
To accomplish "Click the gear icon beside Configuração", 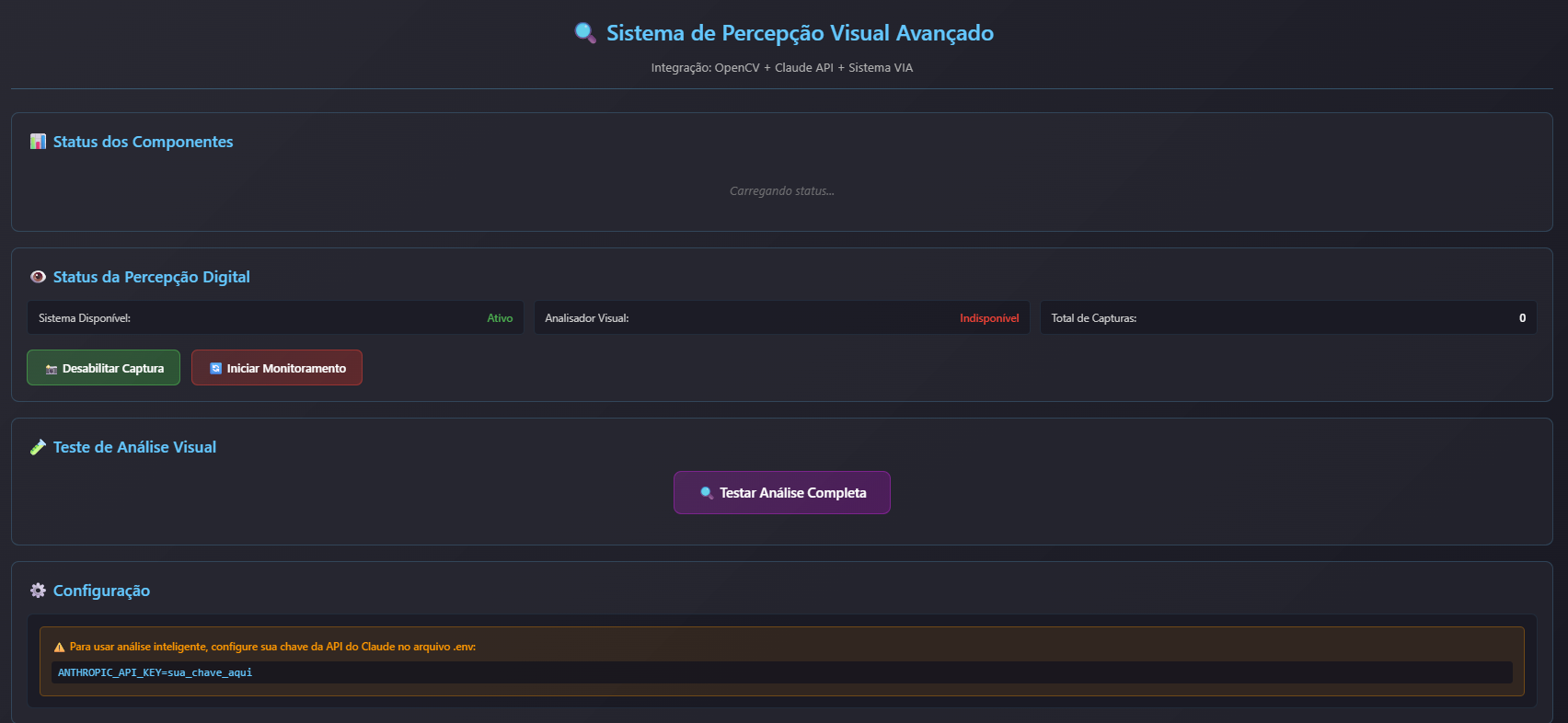I will click(38, 591).
